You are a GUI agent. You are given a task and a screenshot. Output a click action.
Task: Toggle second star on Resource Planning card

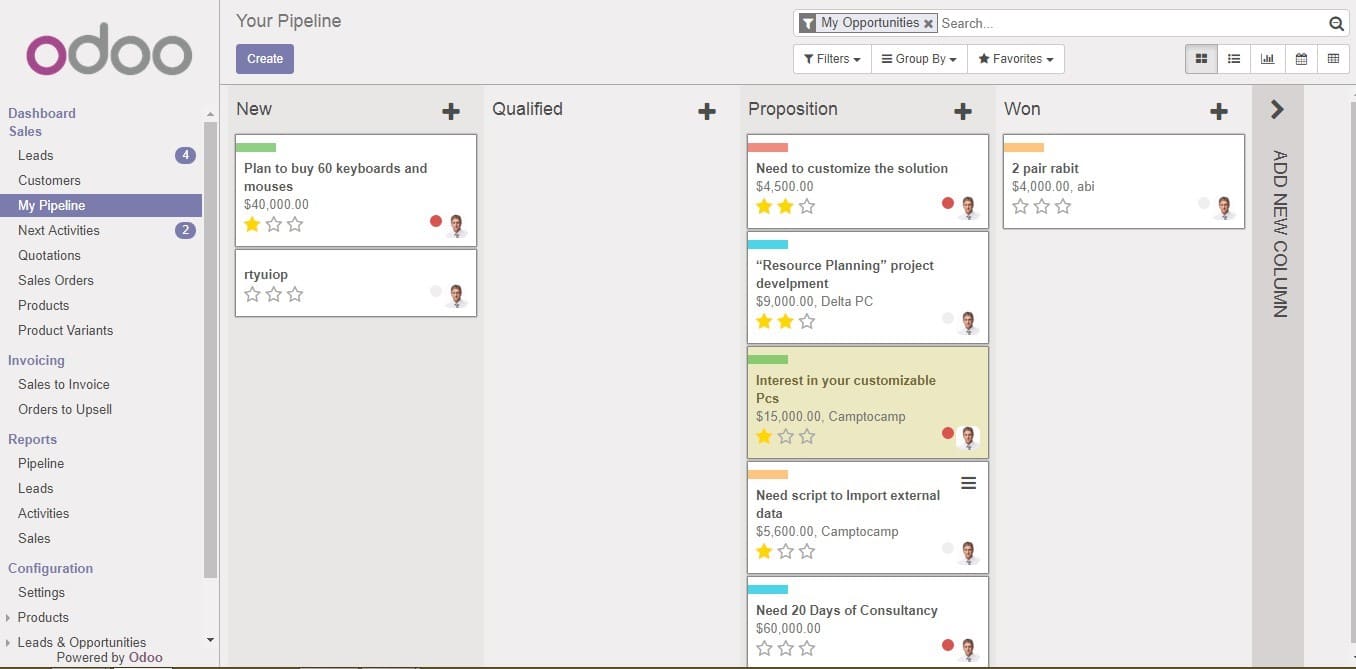(786, 322)
